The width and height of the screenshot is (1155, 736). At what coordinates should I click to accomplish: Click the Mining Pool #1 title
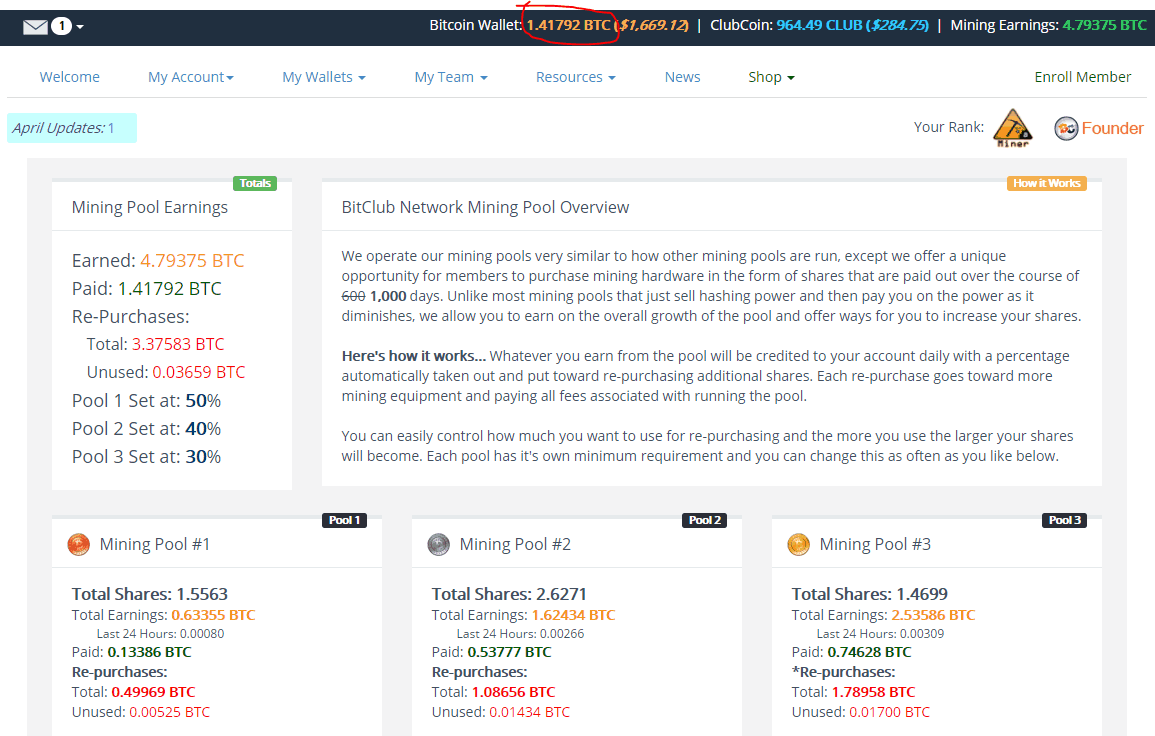[155, 544]
